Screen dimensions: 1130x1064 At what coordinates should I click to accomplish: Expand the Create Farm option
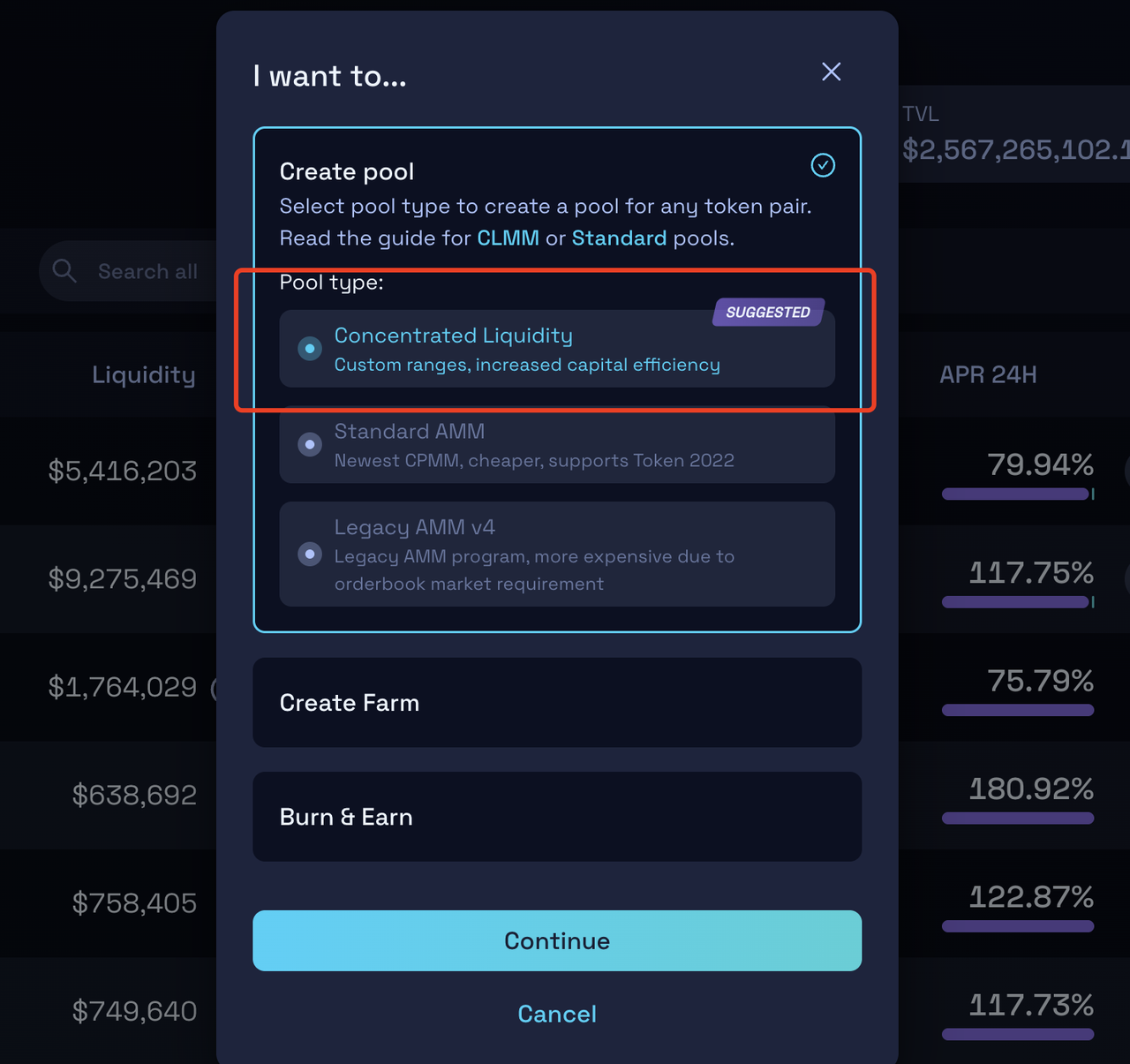[557, 703]
